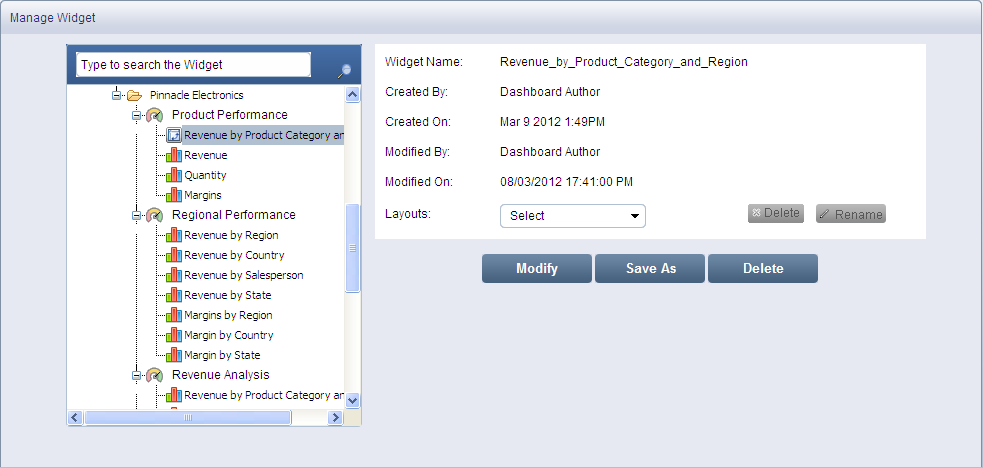Click the chart icon beside Revenue by Region

coord(174,235)
